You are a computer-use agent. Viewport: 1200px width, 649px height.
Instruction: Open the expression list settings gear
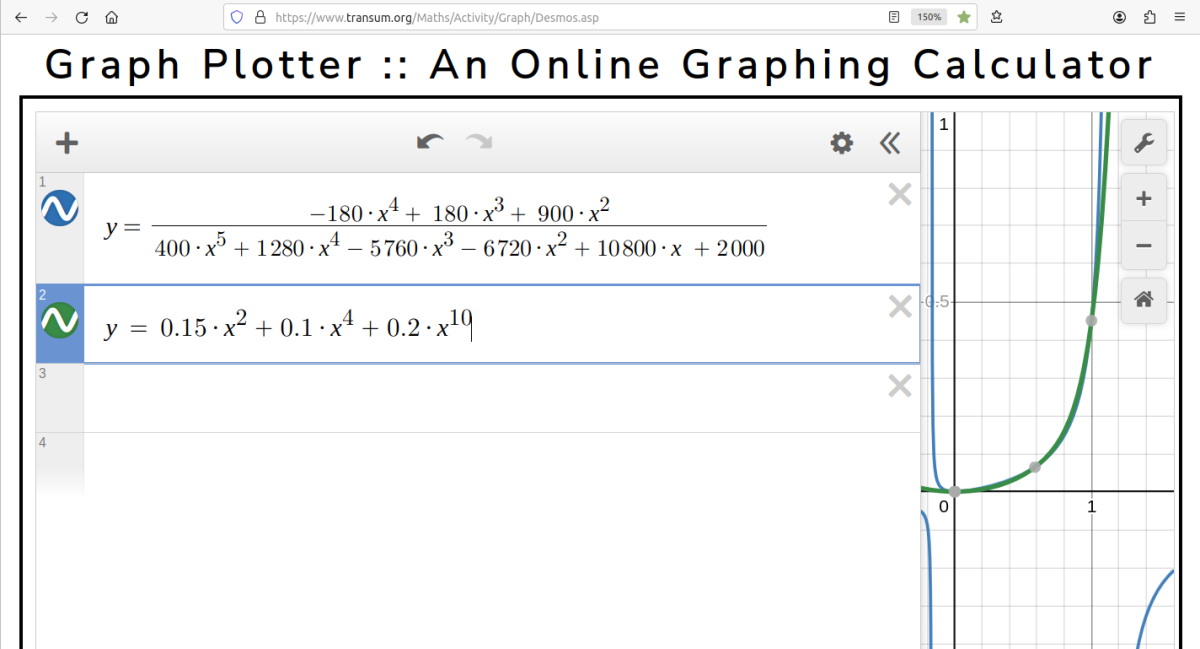pyautogui.click(x=842, y=143)
